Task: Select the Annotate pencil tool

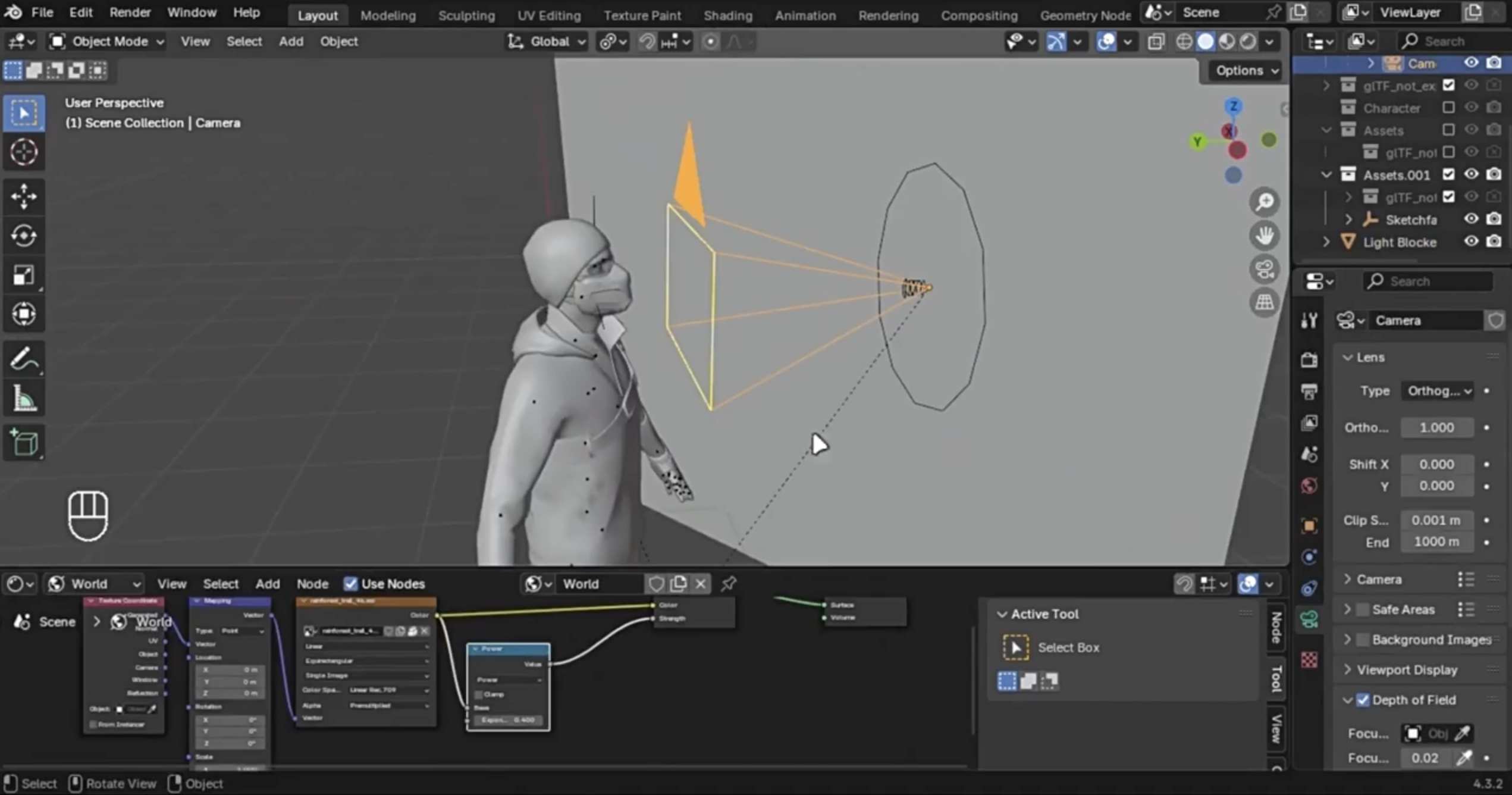Action: click(x=24, y=359)
